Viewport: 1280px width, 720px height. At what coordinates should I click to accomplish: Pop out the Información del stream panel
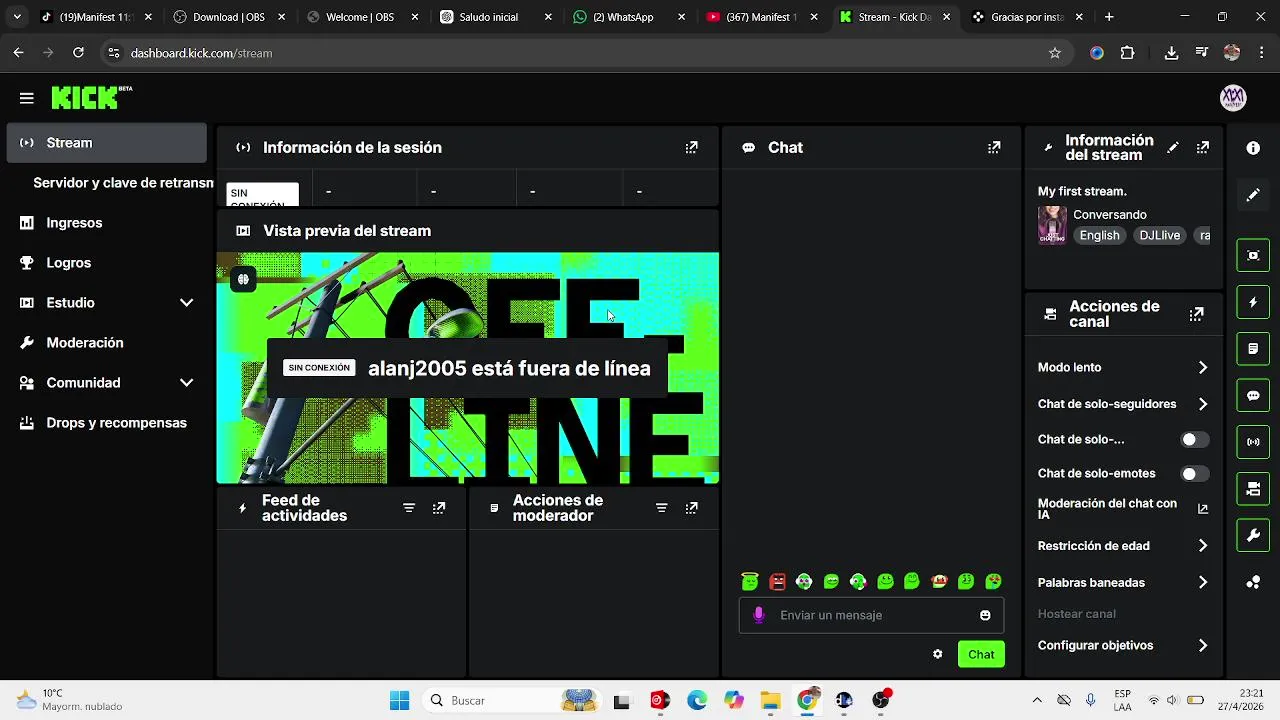[x=1203, y=147]
